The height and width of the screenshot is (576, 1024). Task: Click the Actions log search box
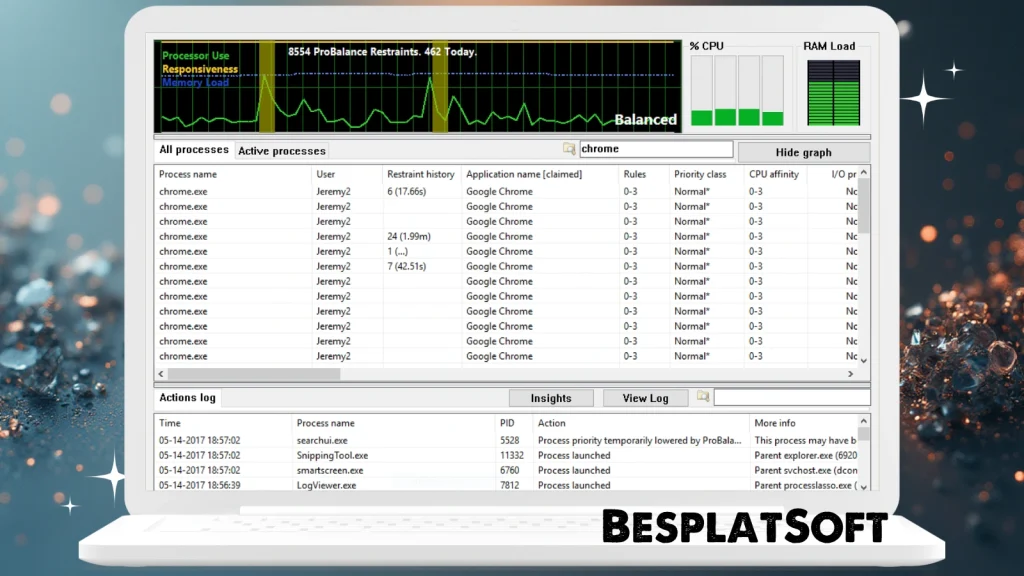[790, 397]
